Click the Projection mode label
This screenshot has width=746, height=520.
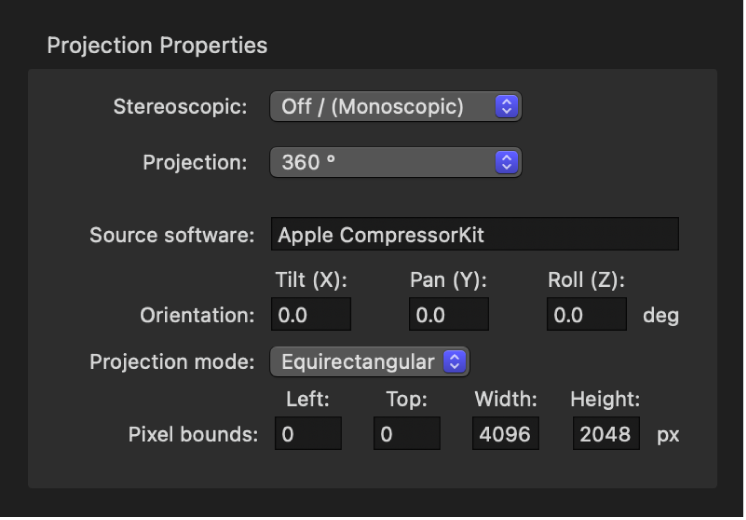click(172, 362)
